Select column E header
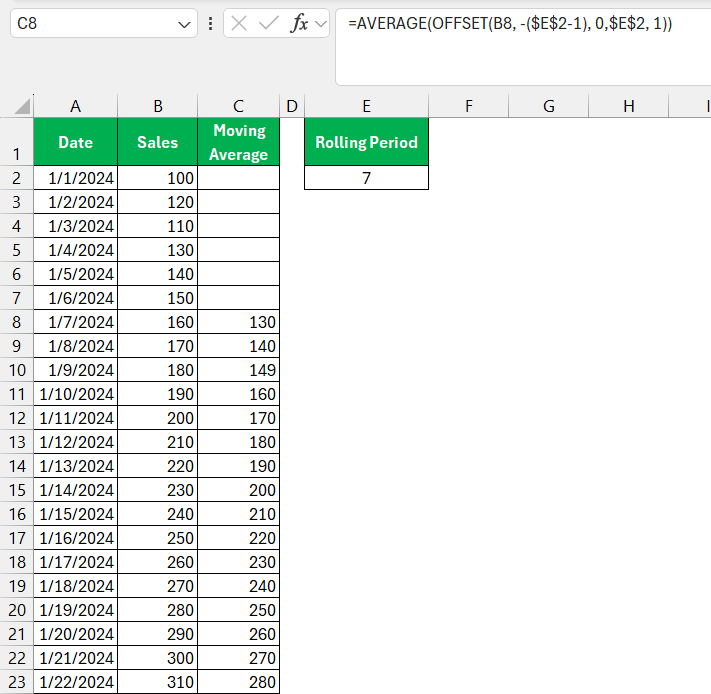 pos(366,106)
